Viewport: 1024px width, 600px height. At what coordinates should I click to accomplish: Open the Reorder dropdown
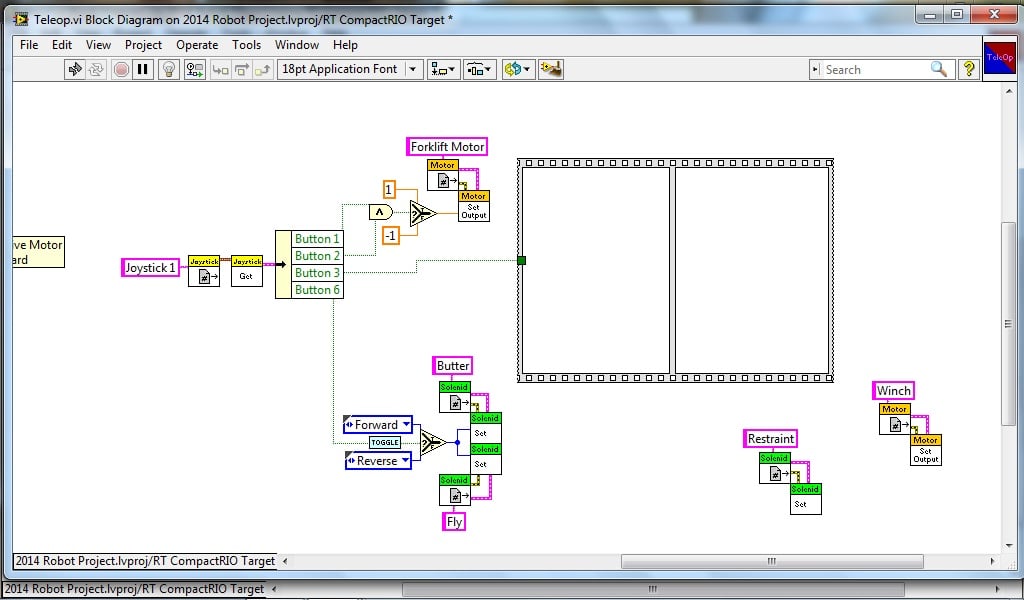518,69
